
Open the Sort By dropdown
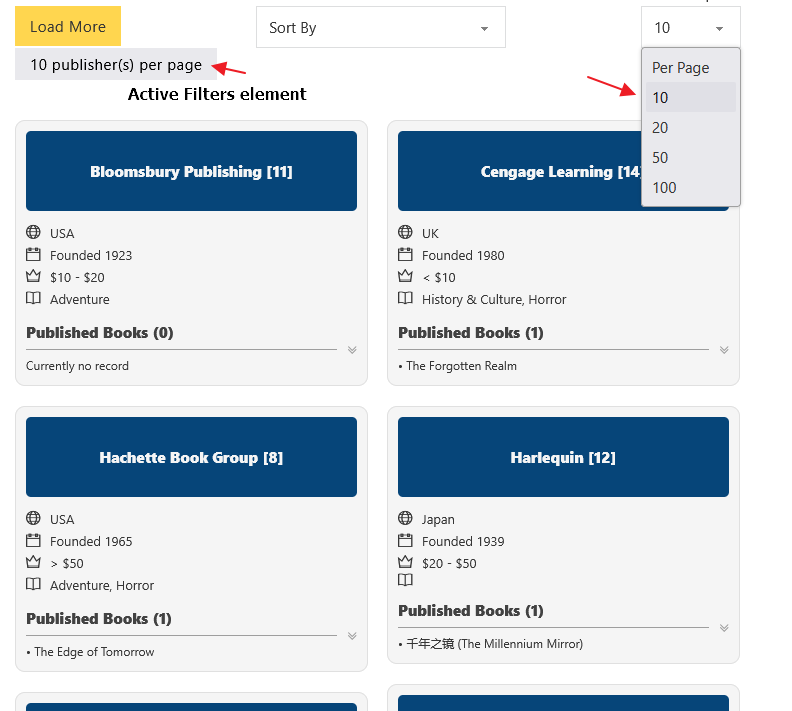(x=380, y=28)
